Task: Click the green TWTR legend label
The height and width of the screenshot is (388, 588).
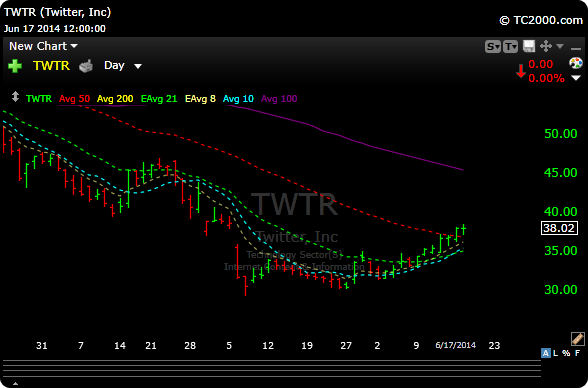Action: [x=39, y=99]
